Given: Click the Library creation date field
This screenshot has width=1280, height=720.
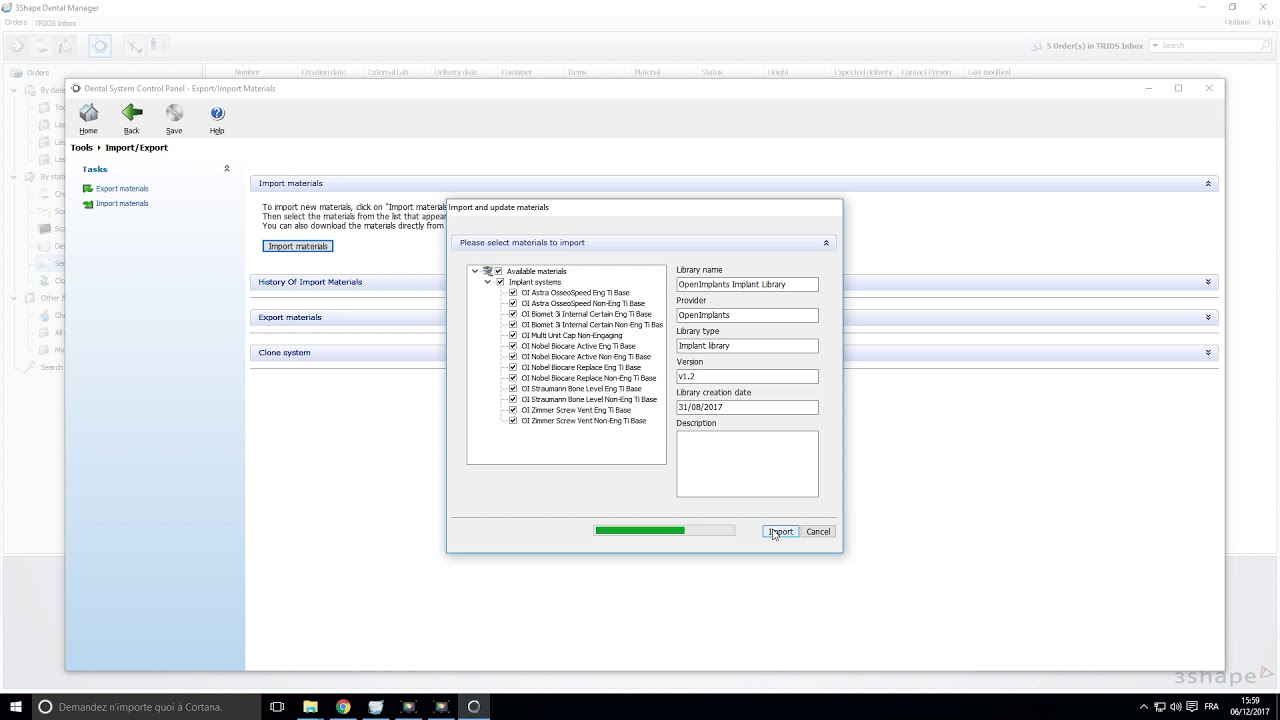Looking at the screenshot, I should pos(747,407).
